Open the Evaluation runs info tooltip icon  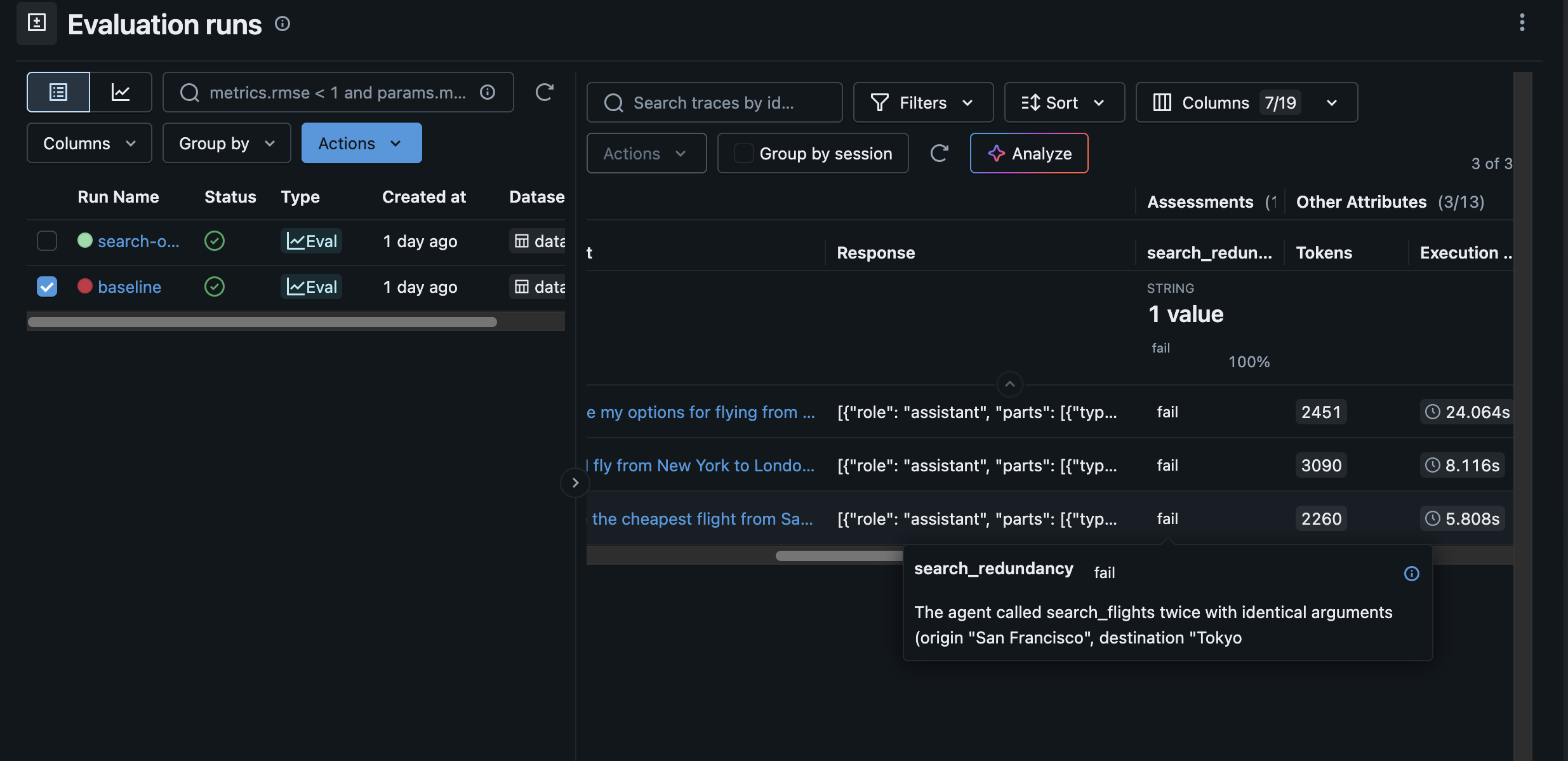pyautogui.click(x=282, y=24)
